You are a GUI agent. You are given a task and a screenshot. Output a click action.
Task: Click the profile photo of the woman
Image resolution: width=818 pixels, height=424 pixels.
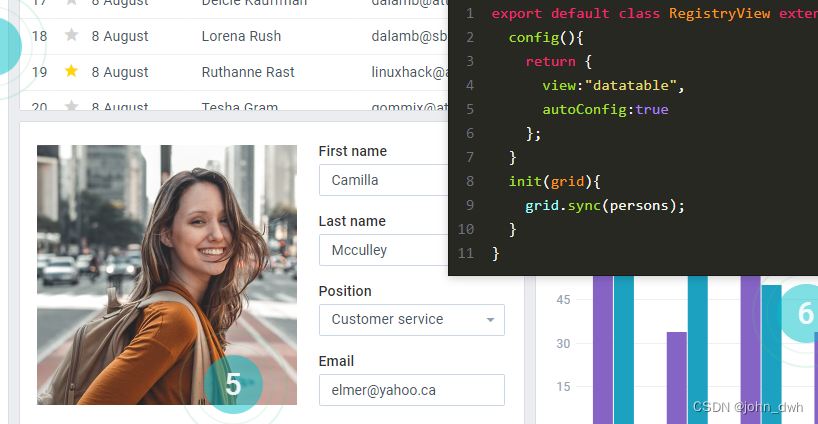click(167, 275)
